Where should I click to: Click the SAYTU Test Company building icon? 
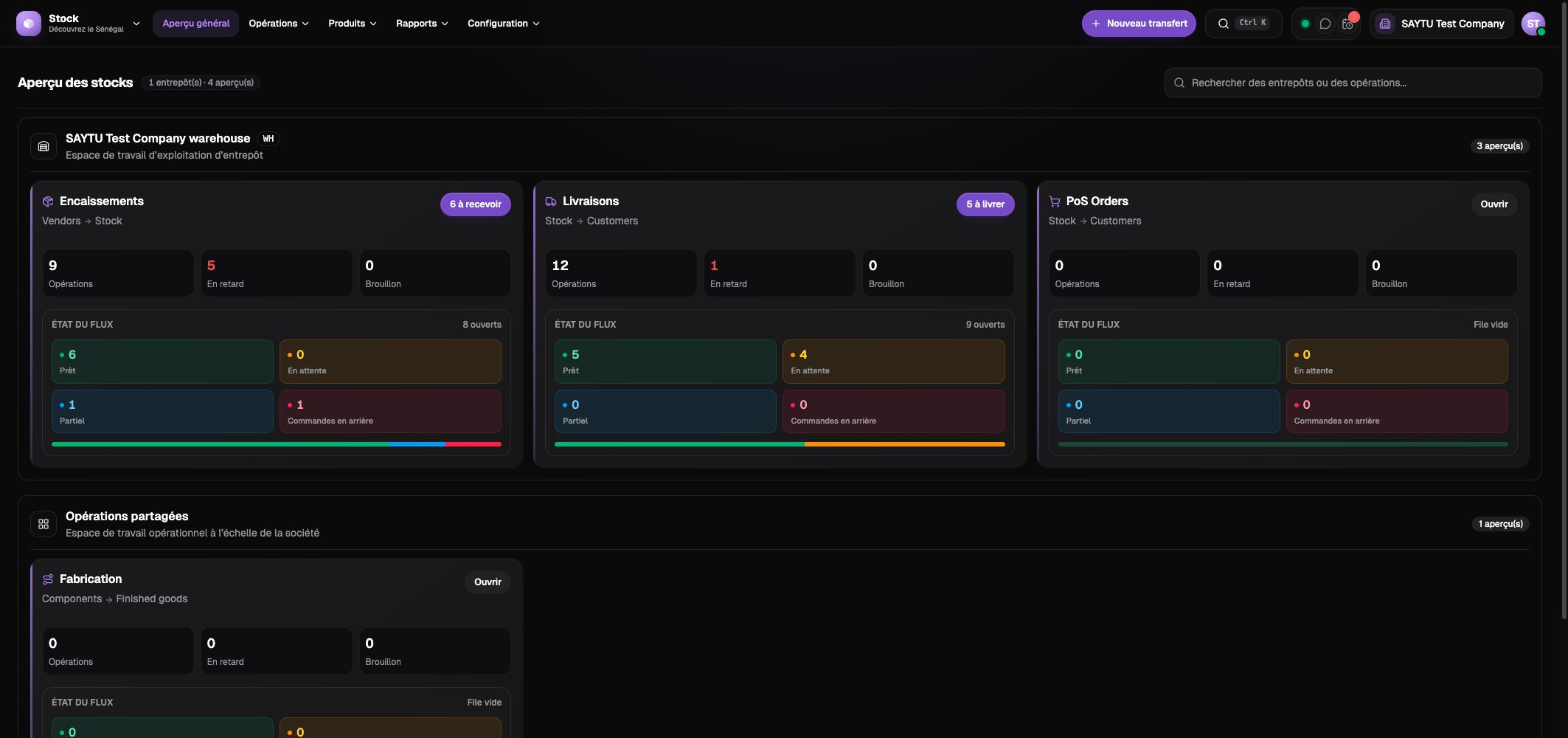tap(1385, 24)
